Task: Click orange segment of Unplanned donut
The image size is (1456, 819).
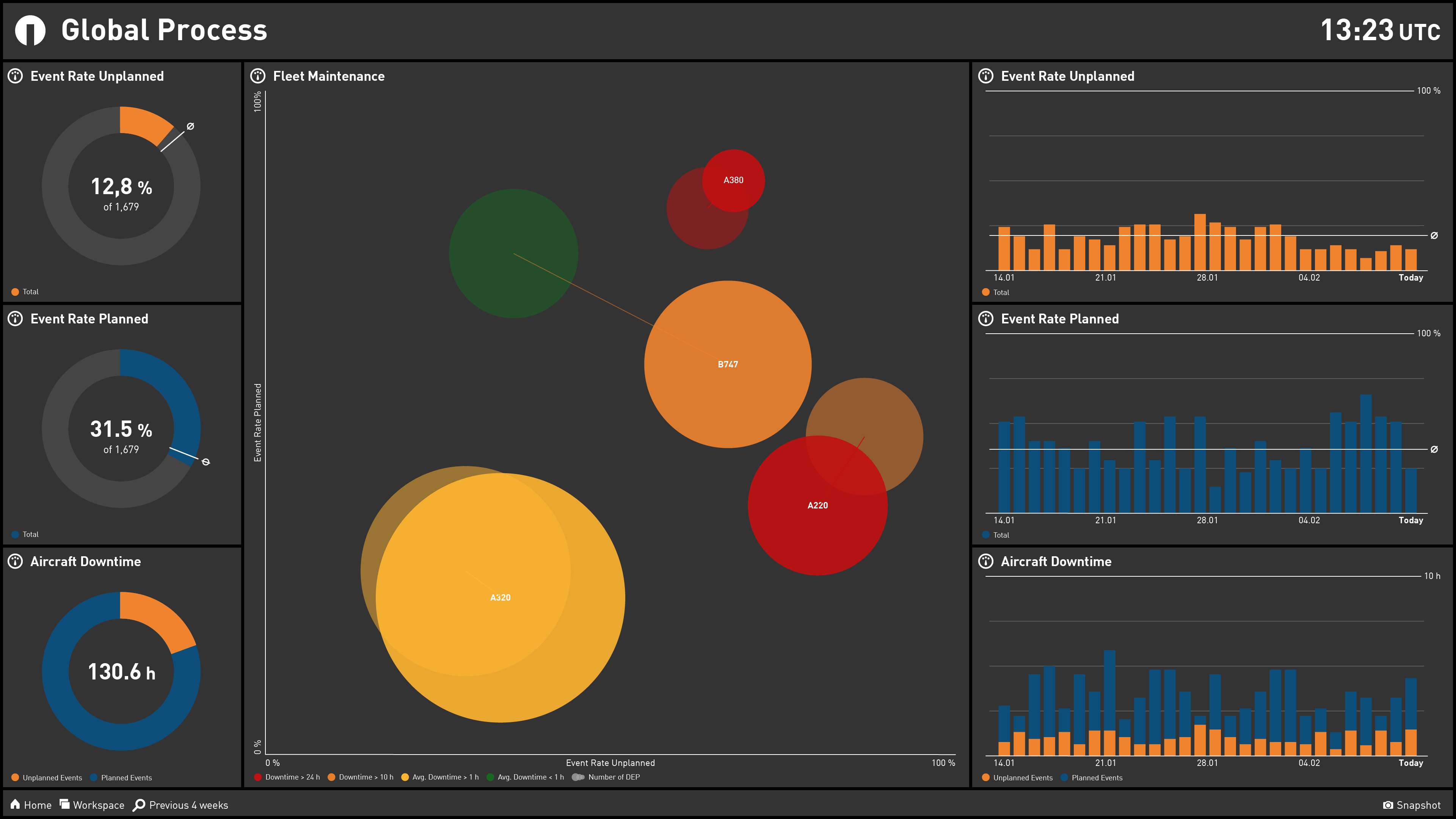Action: tap(146, 124)
